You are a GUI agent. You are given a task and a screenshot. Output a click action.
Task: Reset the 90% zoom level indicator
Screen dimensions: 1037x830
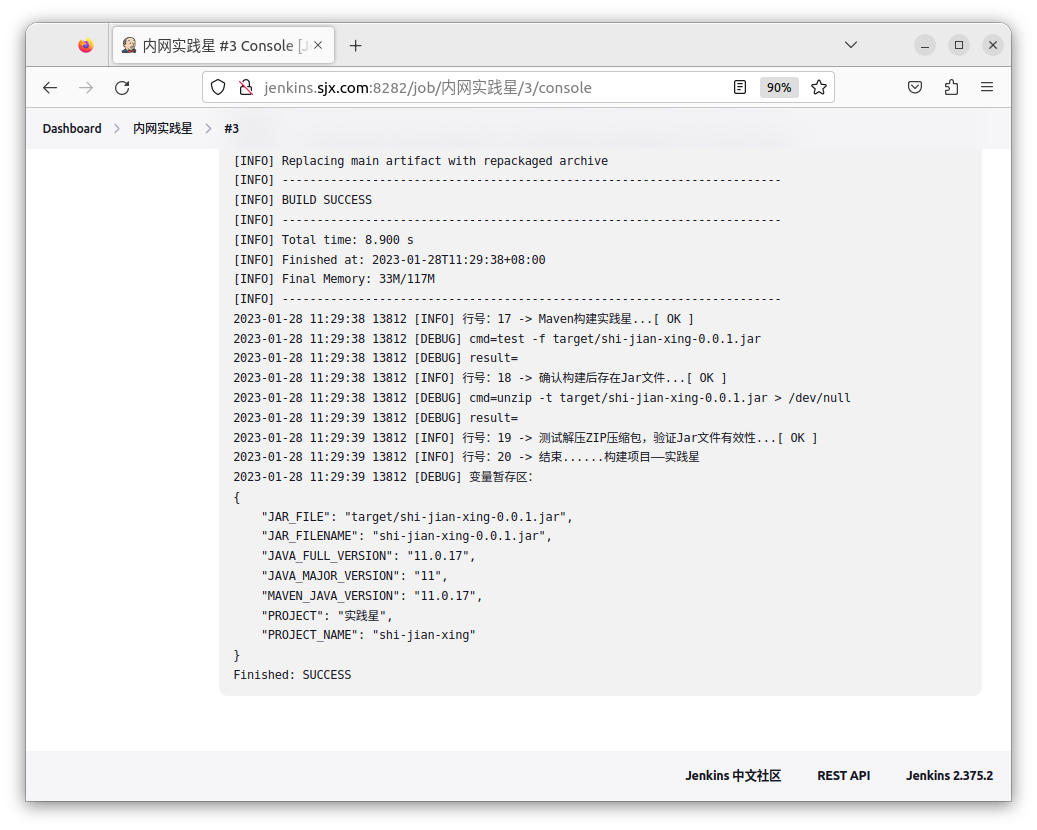778,87
